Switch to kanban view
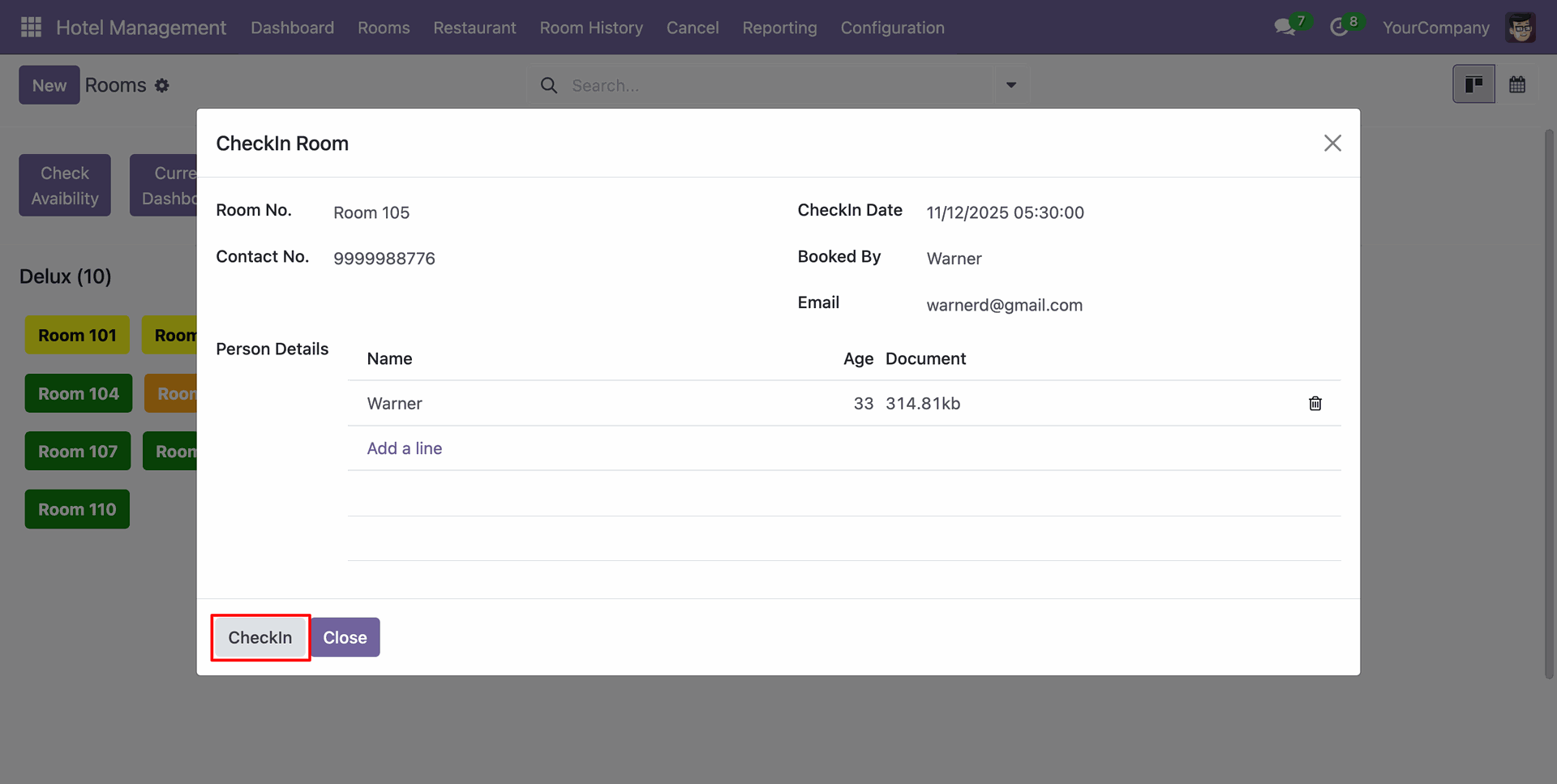 coord(1473,85)
